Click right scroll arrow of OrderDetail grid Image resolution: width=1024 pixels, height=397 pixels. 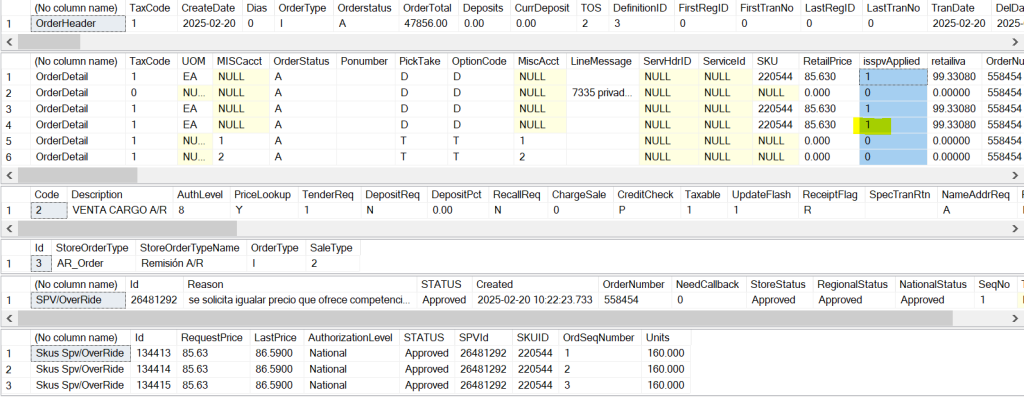(1016, 175)
